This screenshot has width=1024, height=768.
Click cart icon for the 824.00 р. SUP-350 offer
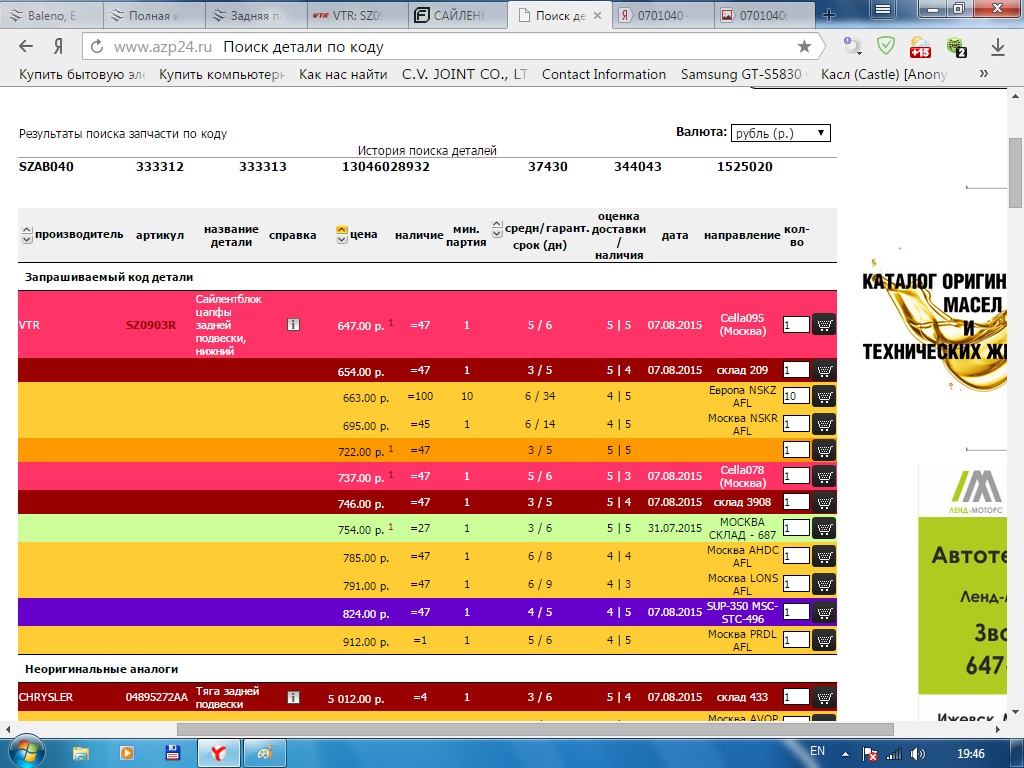(x=823, y=612)
